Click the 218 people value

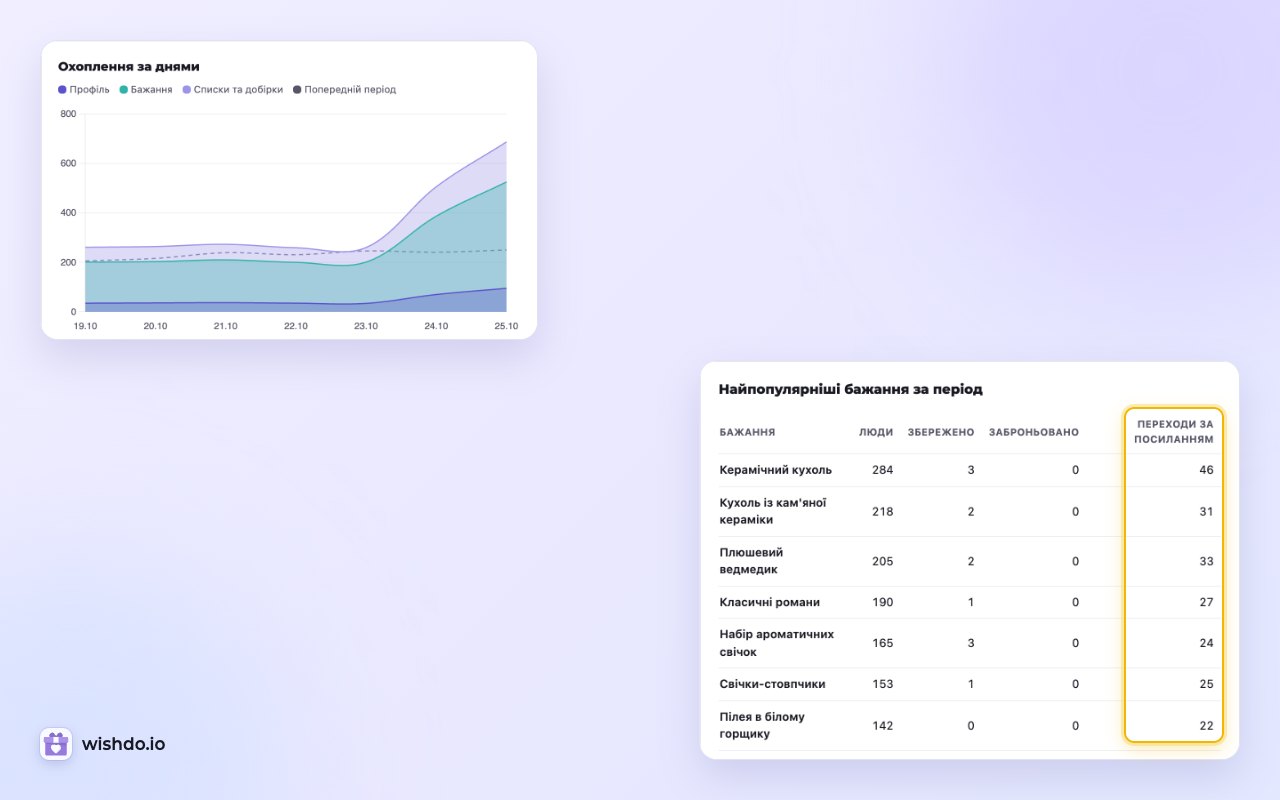[x=882, y=511]
